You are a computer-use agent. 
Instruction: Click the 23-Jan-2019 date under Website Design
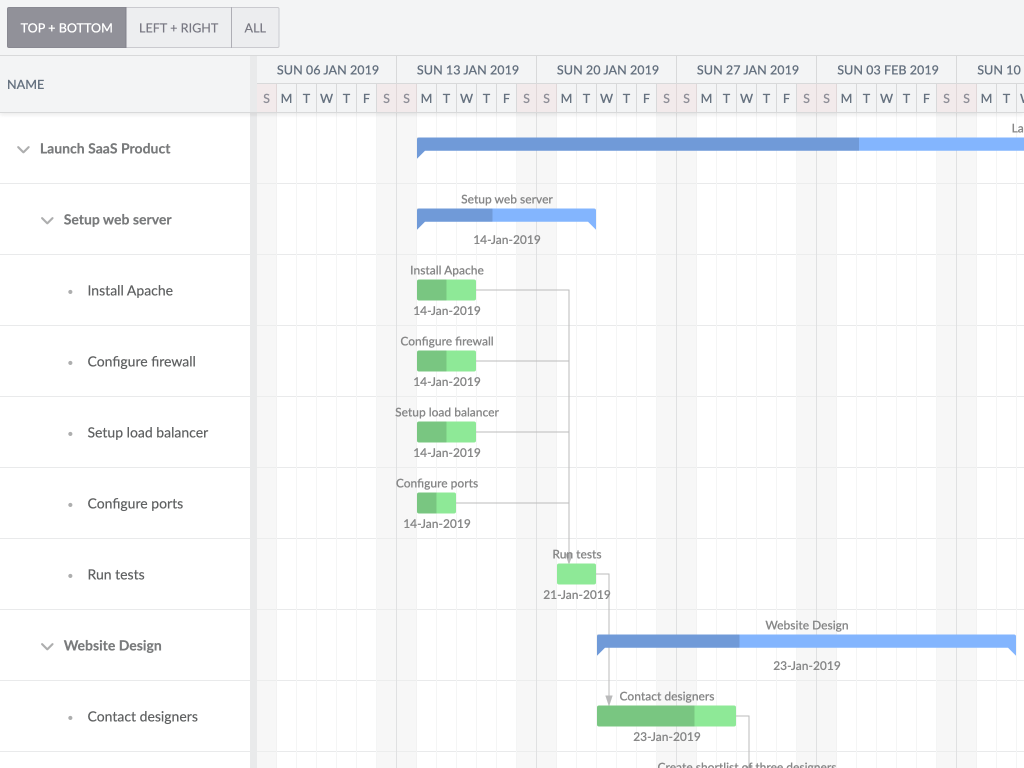point(807,666)
